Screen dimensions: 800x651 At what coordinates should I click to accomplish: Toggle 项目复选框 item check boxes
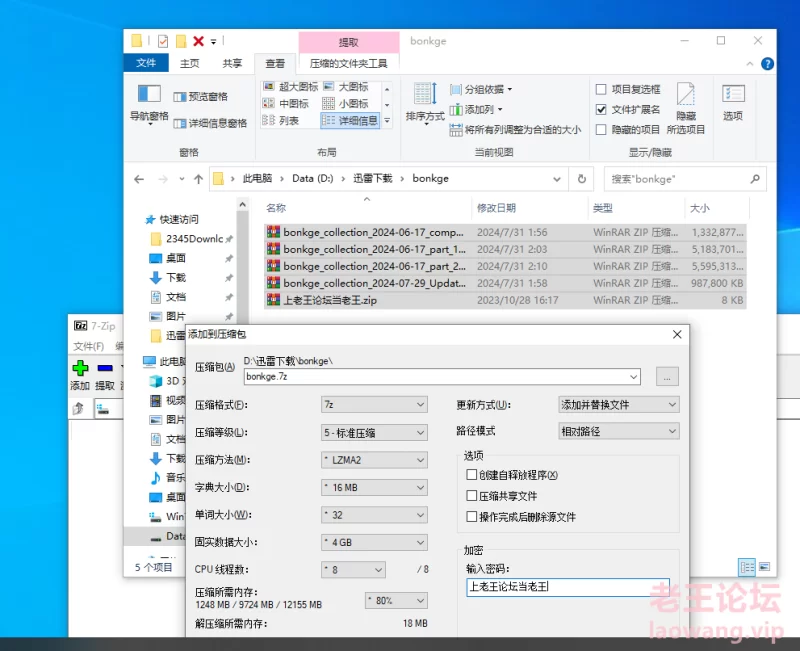601,89
